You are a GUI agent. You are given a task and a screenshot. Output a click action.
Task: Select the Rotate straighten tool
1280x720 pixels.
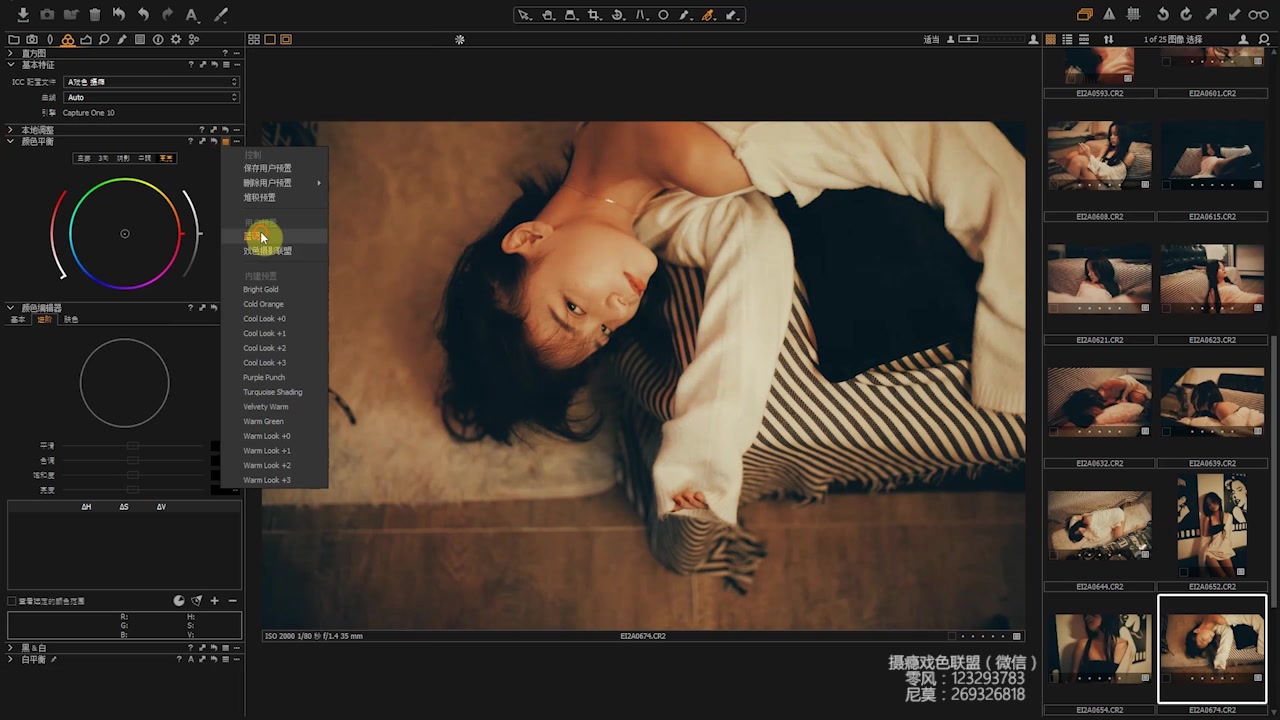[x=618, y=15]
